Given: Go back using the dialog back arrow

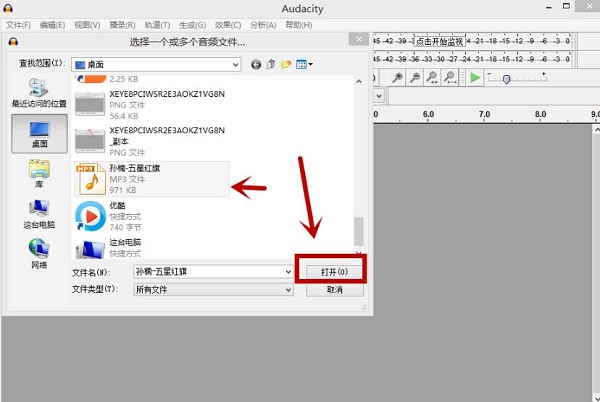Looking at the screenshot, I should click(x=256, y=64).
